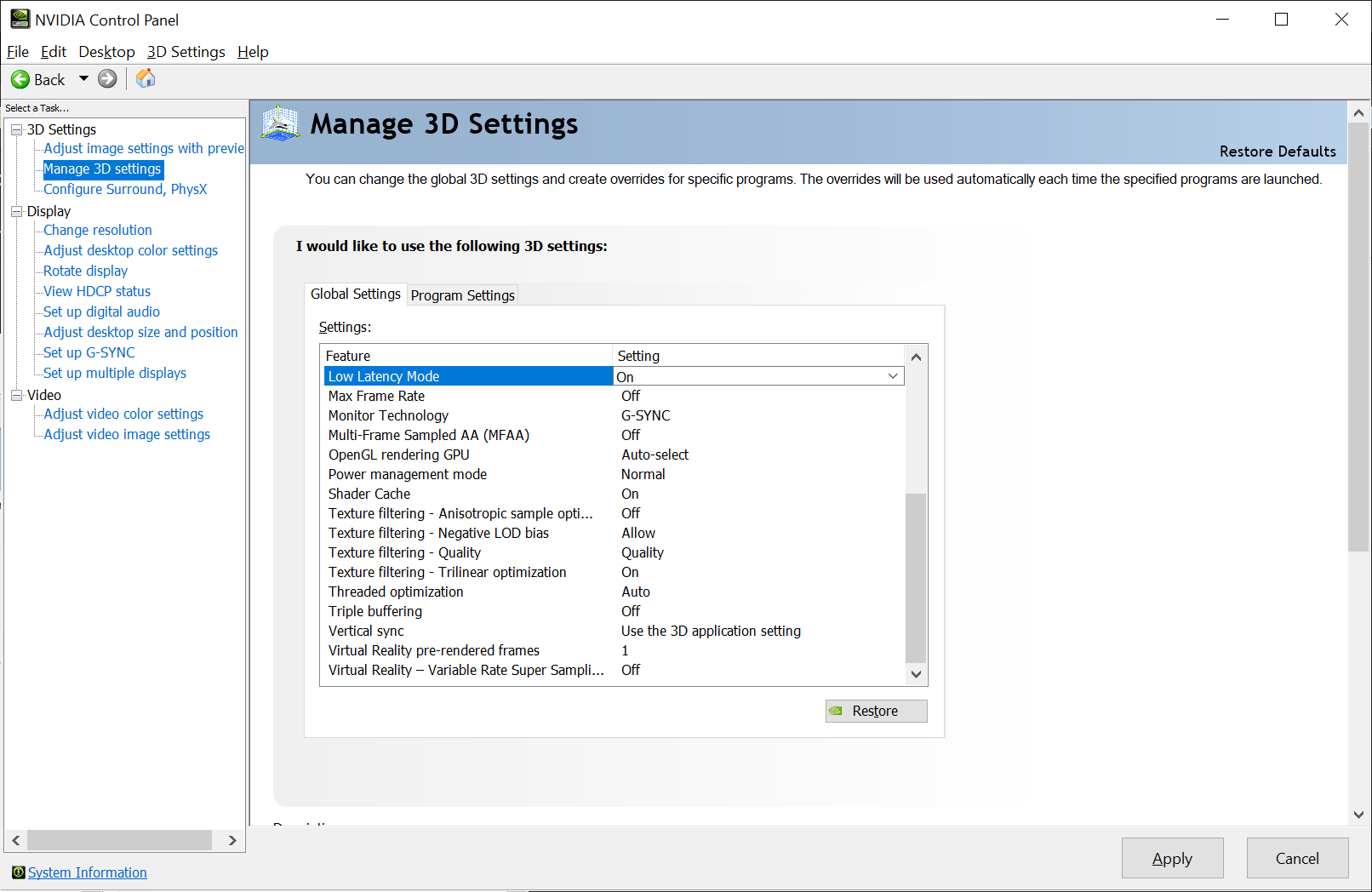This screenshot has height=892, width=1372.
Task: Select the Monitor Technology row
Action: coord(614,415)
